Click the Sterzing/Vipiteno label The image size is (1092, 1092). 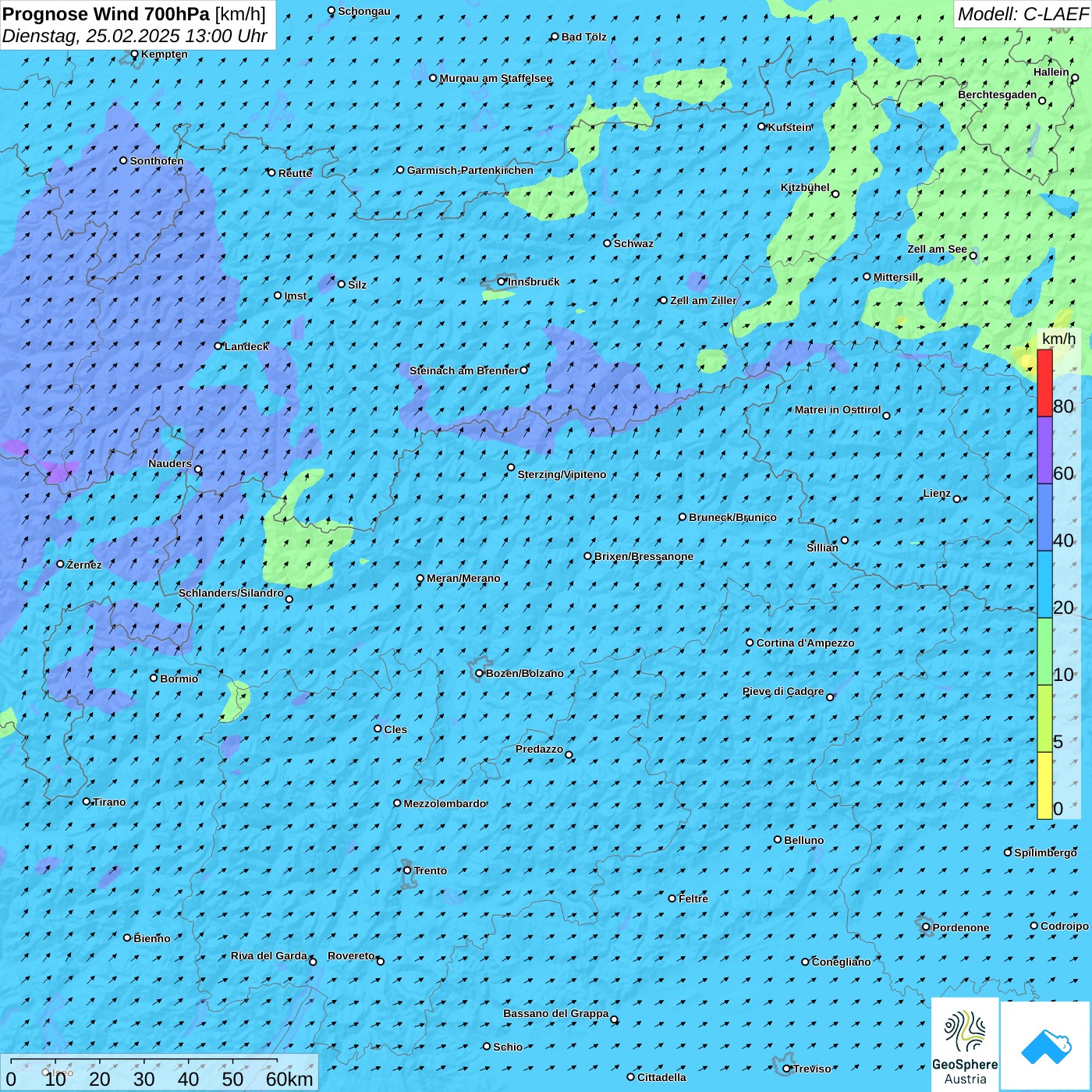(562, 474)
